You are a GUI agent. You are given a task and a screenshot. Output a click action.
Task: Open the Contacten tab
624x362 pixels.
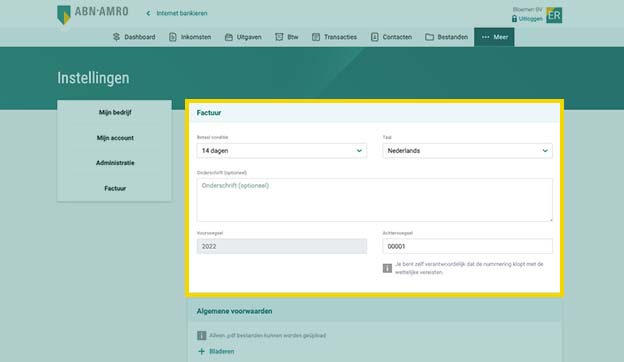391,37
